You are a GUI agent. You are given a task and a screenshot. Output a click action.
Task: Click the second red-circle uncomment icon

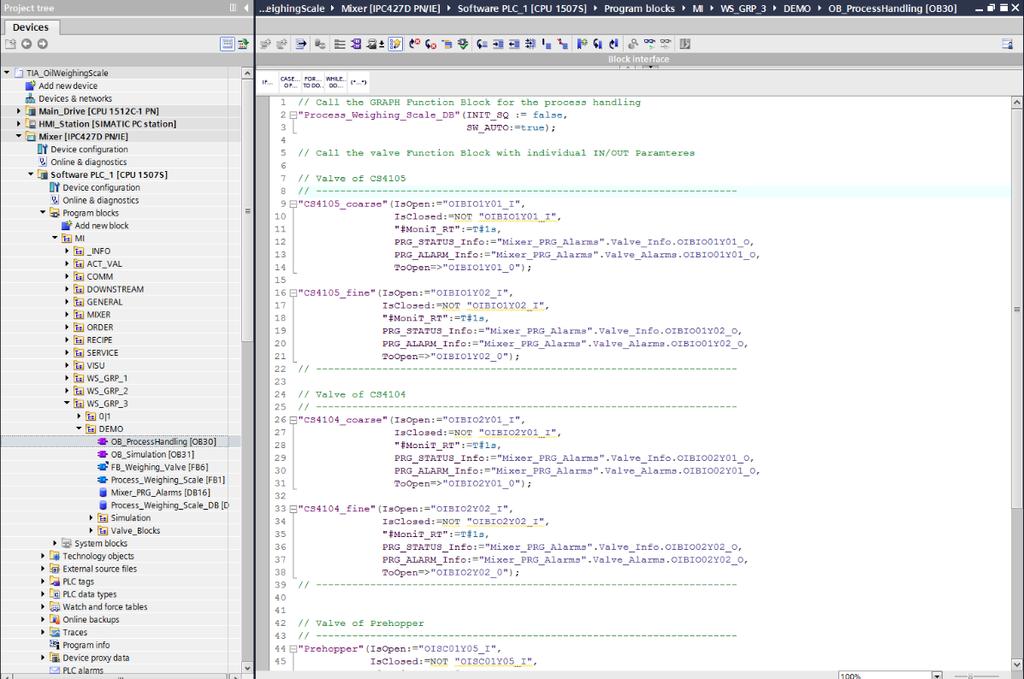(430, 44)
